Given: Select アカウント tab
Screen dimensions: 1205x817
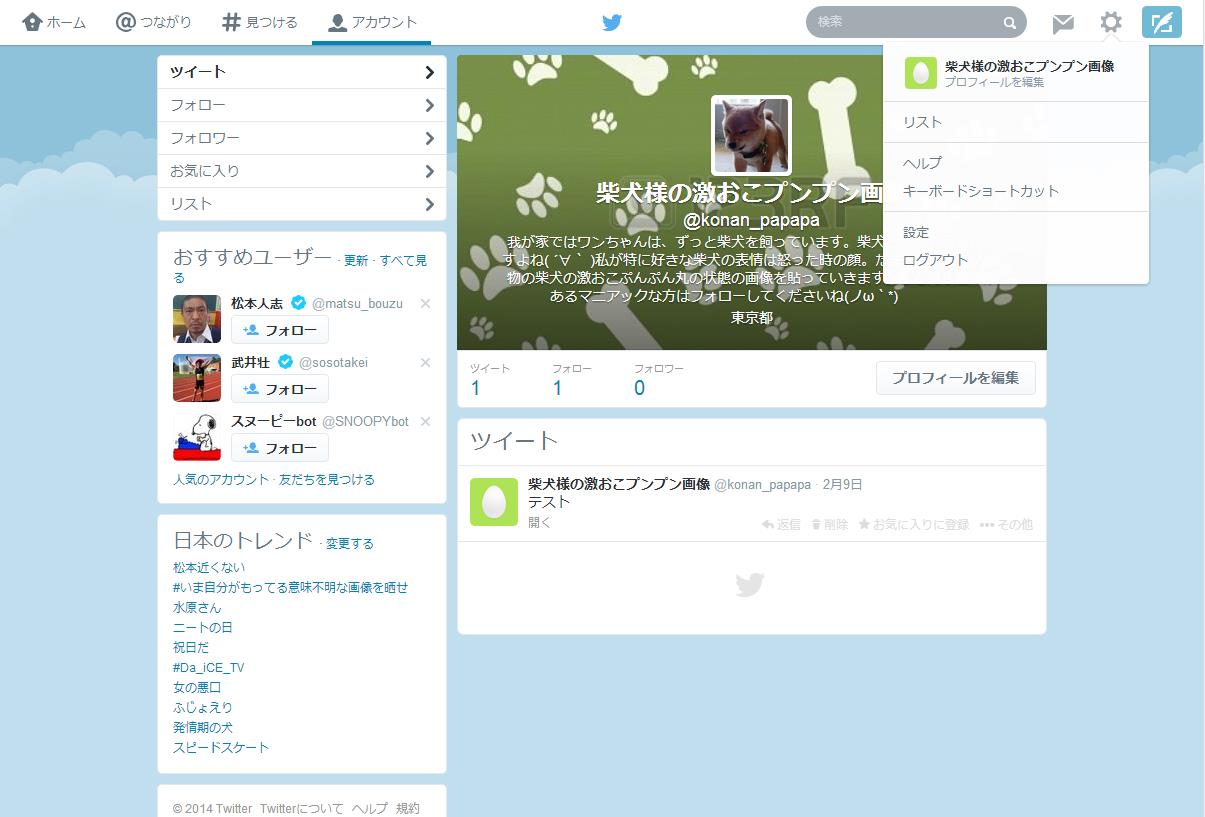Looking at the screenshot, I should (372, 22).
